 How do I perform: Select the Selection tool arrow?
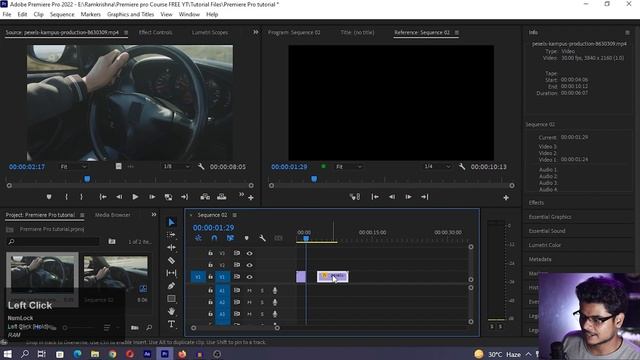click(x=171, y=222)
